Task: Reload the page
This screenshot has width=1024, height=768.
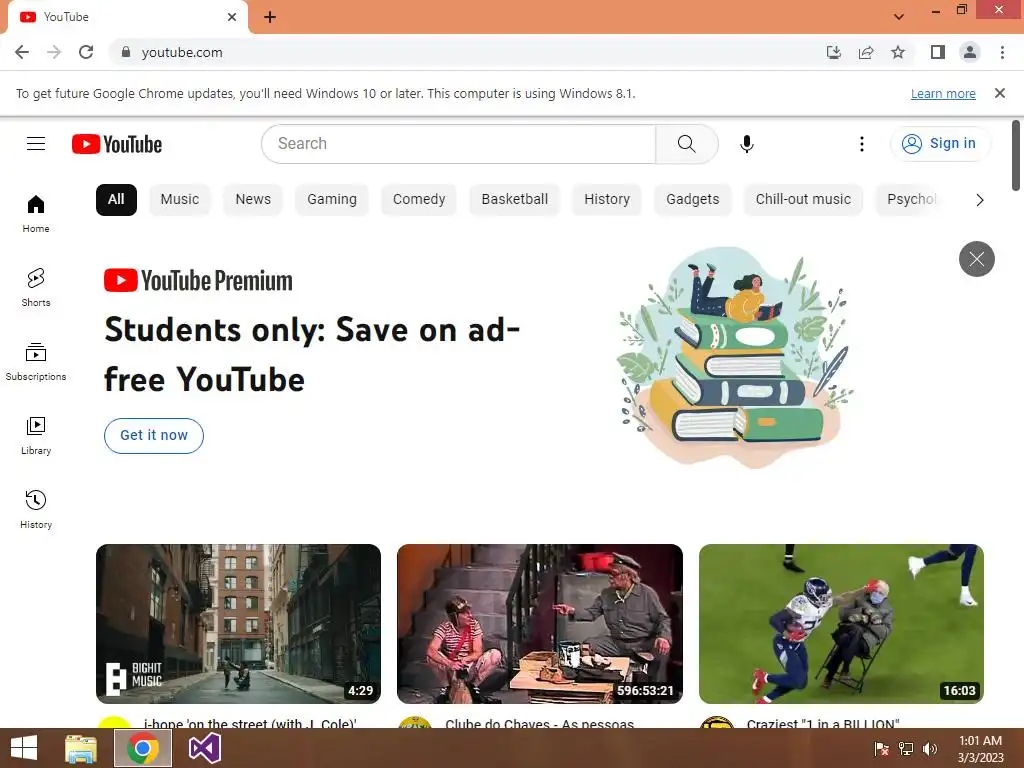Action: (86, 52)
